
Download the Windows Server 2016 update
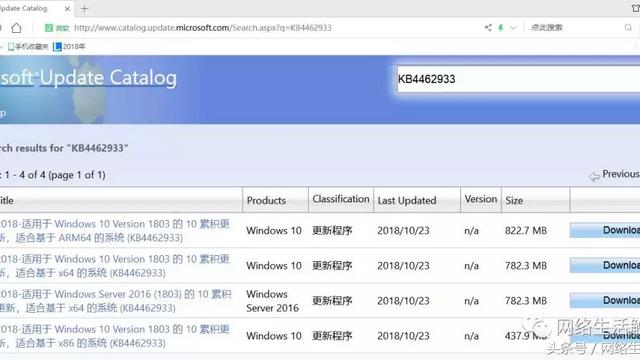(x=605, y=301)
